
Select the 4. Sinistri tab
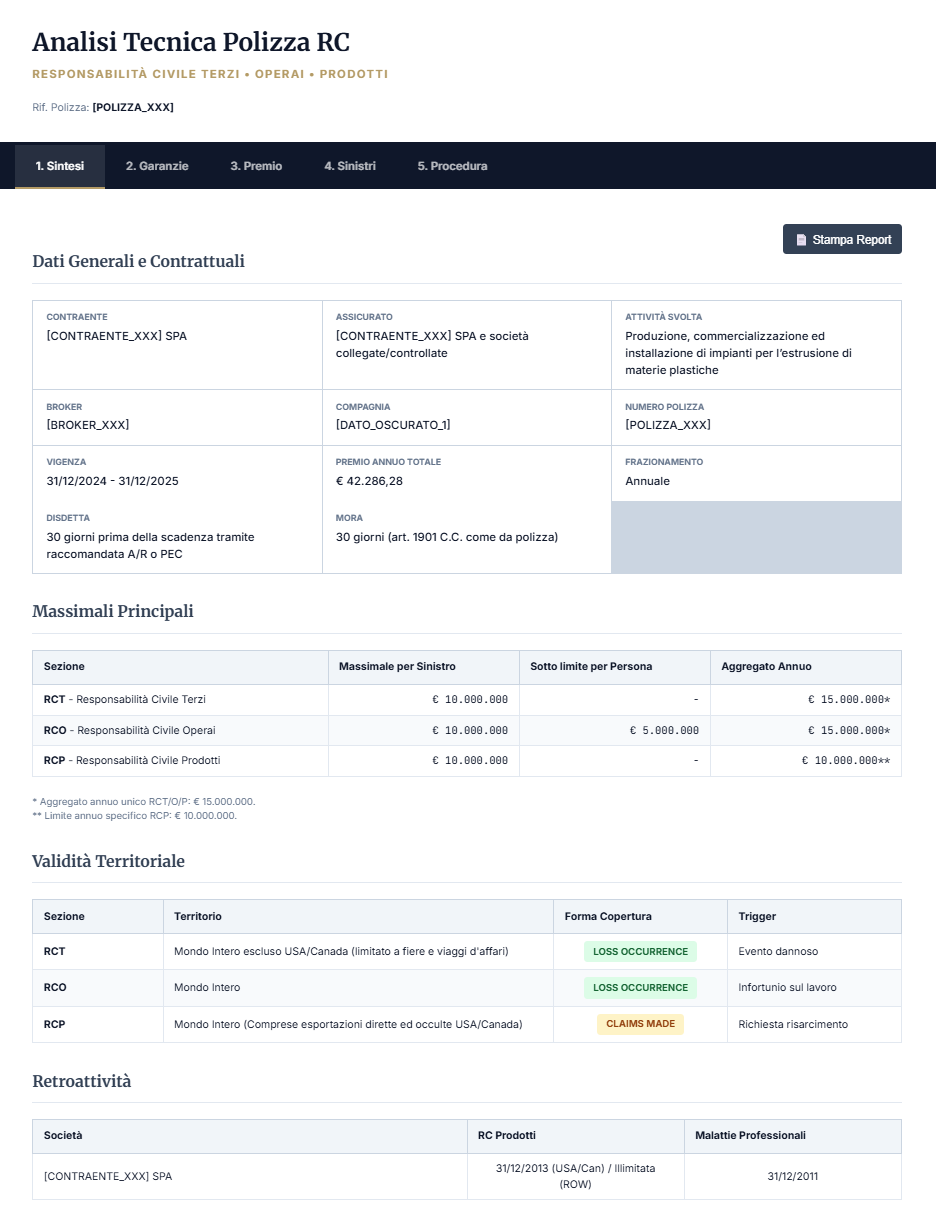pos(350,166)
